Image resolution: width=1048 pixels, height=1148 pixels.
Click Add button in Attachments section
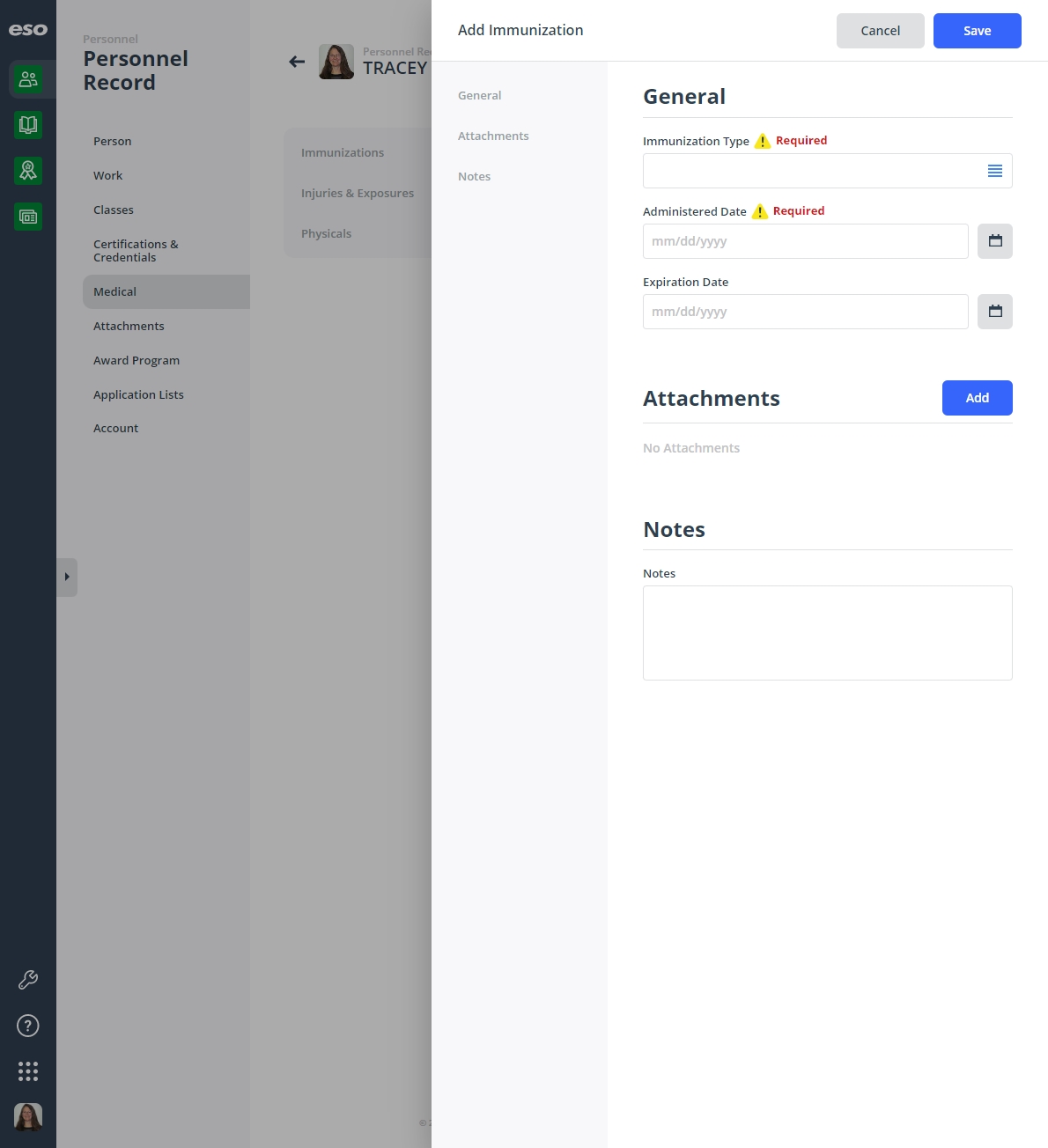point(977,398)
